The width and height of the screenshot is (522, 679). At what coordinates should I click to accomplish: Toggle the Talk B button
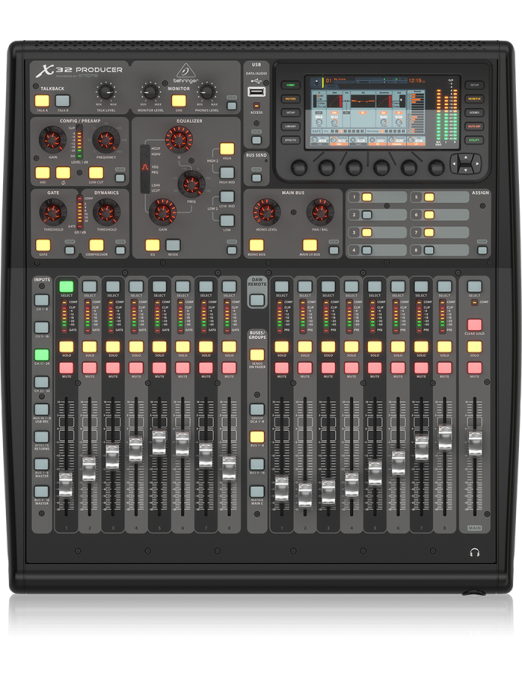tap(63, 101)
